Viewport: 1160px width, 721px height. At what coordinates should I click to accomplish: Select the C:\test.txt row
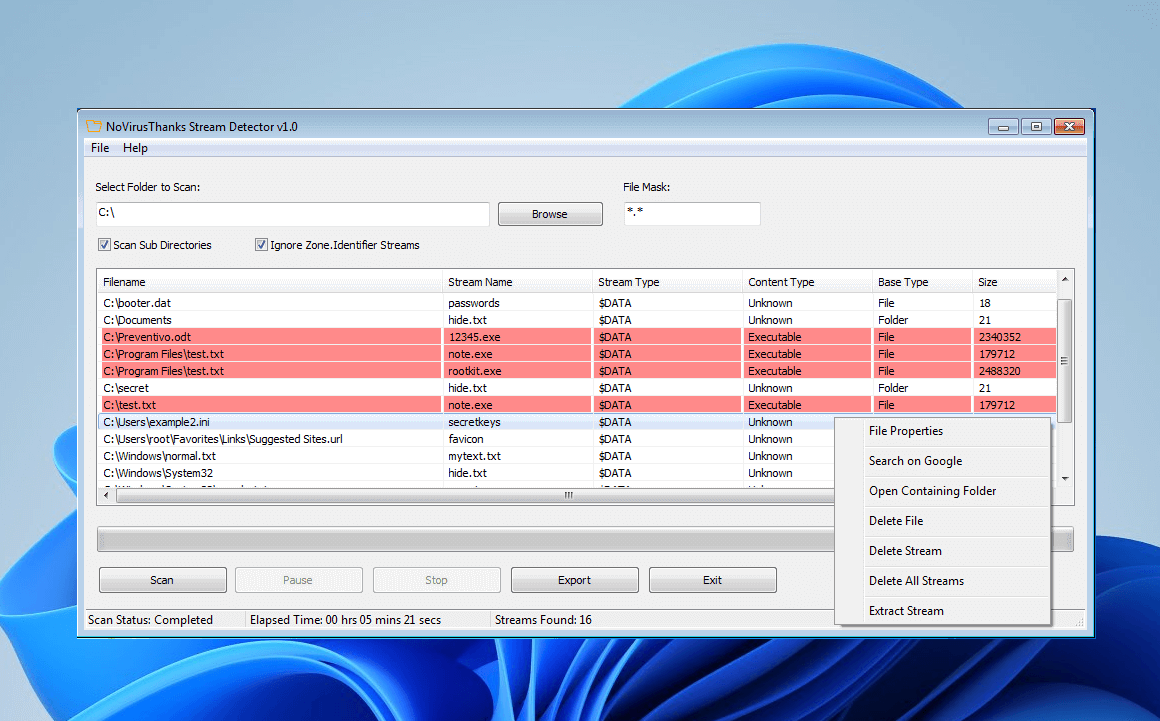tap(576, 405)
